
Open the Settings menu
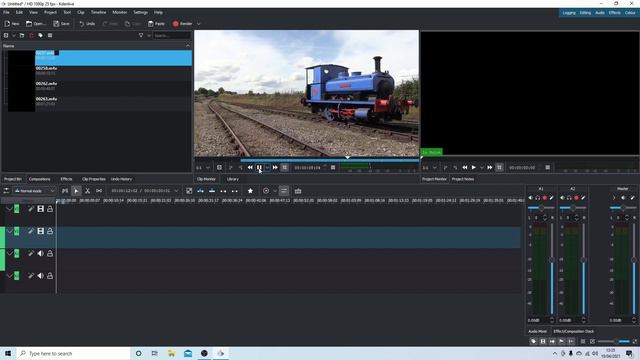click(140, 12)
